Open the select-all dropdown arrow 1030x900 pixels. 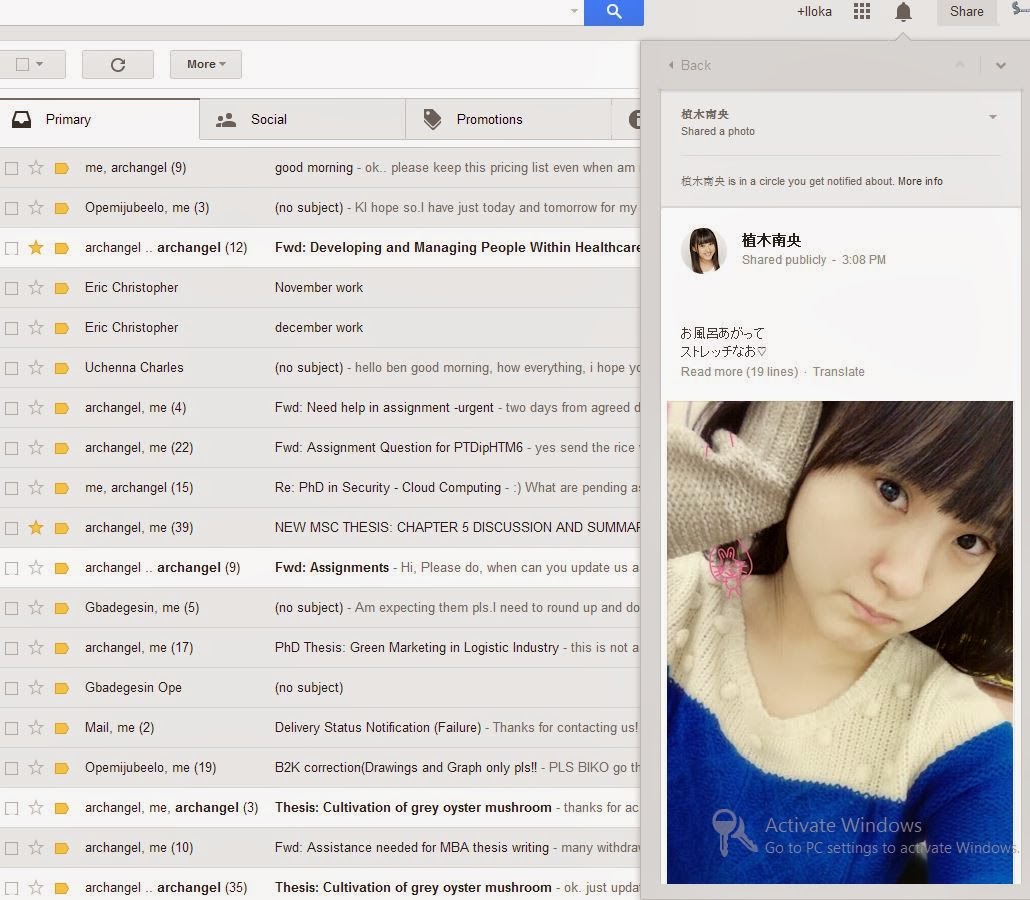coord(39,64)
